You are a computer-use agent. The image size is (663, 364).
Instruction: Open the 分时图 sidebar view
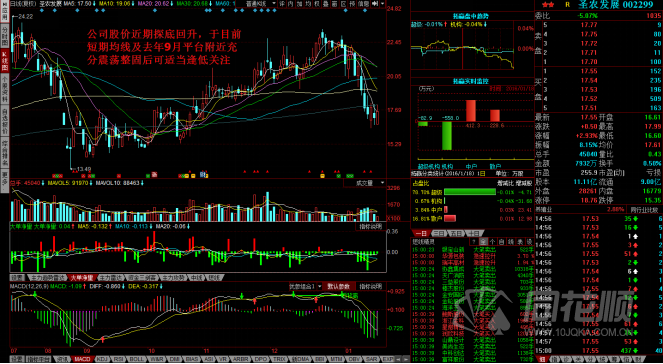click(5, 36)
